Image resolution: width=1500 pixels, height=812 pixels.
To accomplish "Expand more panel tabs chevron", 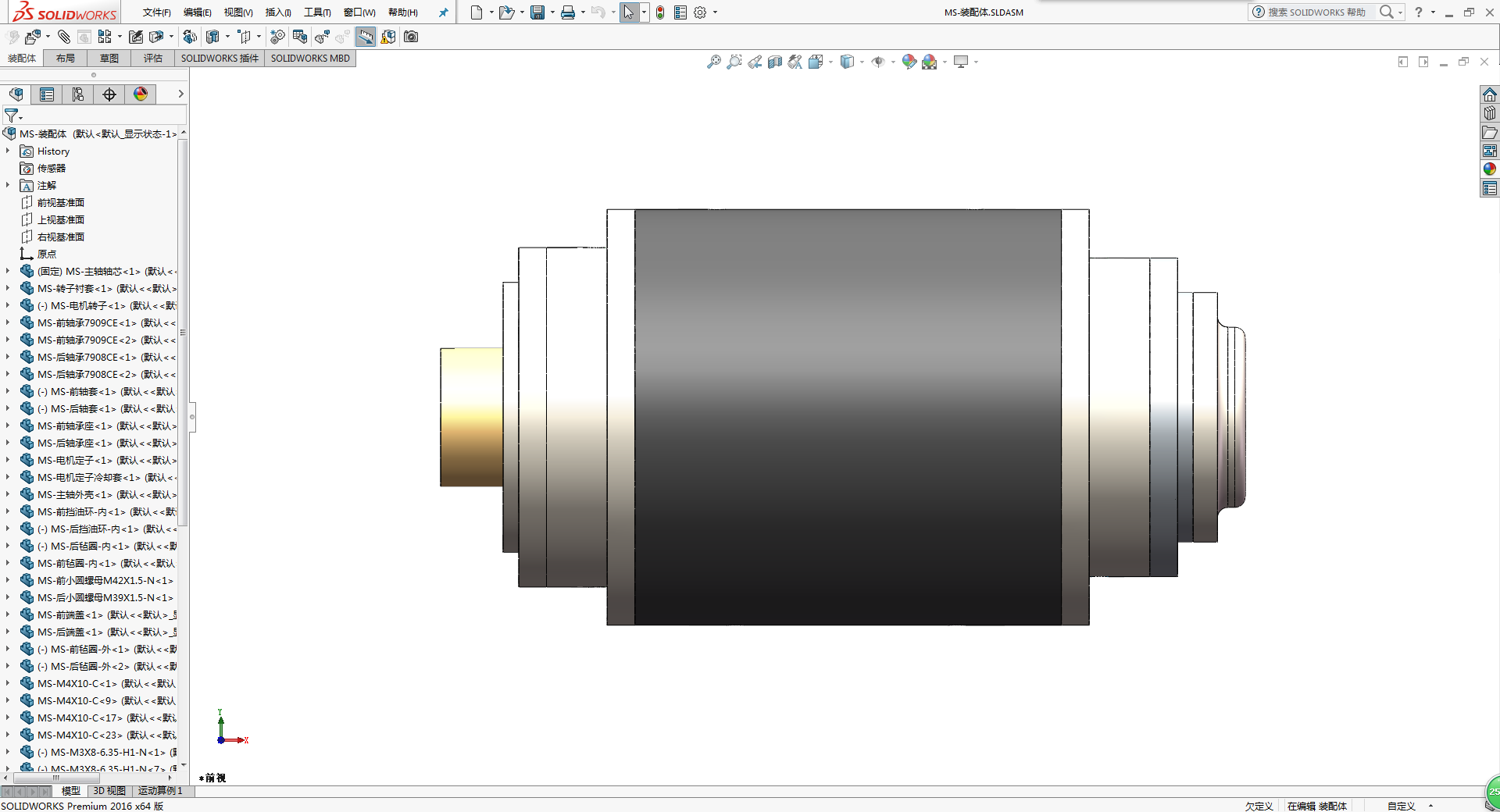I will [x=180, y=94].
